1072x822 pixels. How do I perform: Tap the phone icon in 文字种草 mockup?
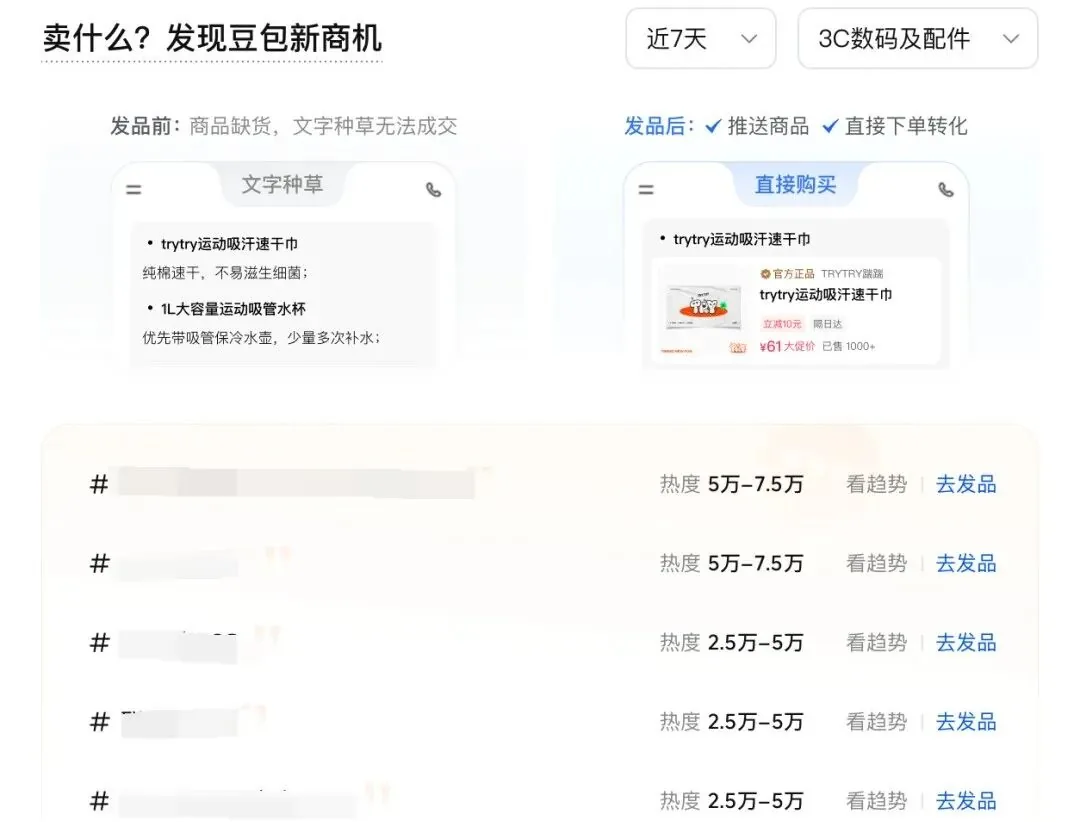[x=433, y=189]
